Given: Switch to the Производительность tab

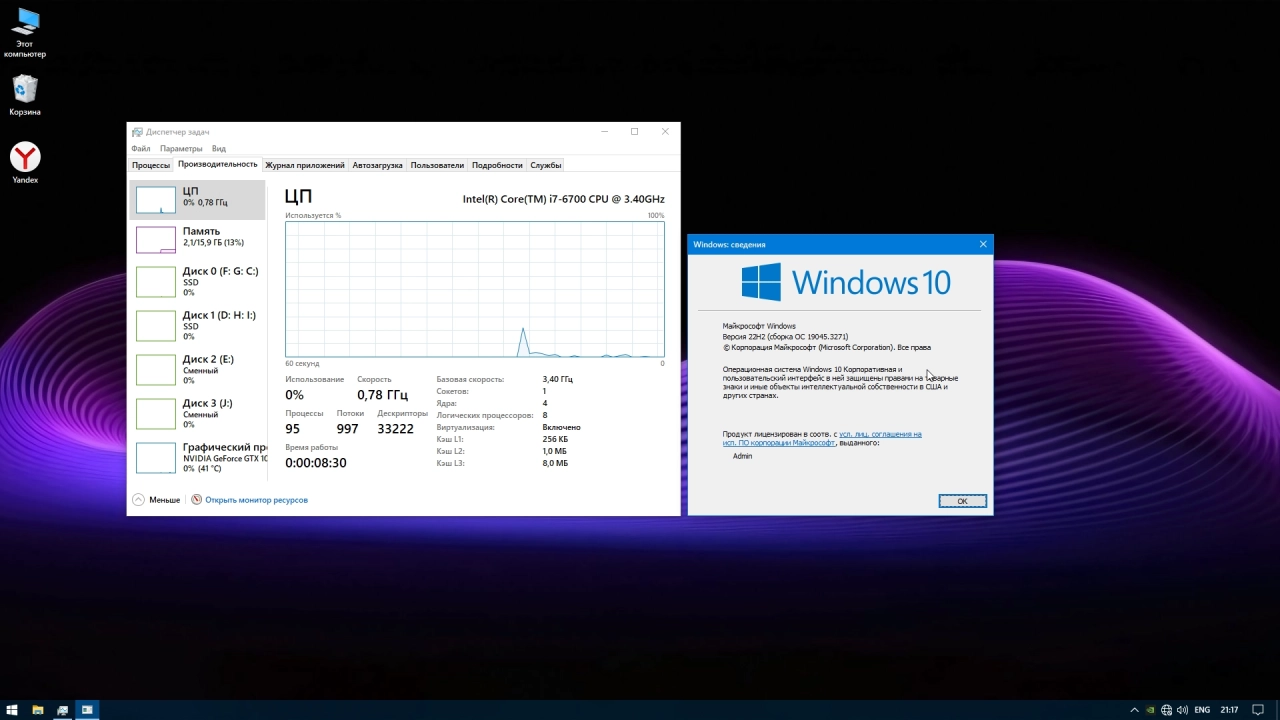Looking at the screenshot, I should [x=217, y=164].
